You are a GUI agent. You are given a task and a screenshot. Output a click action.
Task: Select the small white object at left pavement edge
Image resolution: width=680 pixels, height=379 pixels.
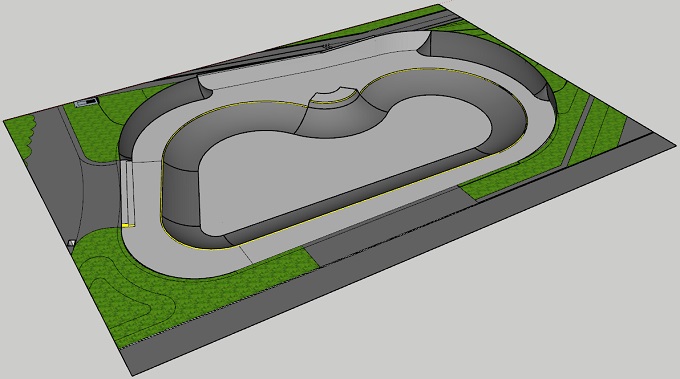pos(72,243)
